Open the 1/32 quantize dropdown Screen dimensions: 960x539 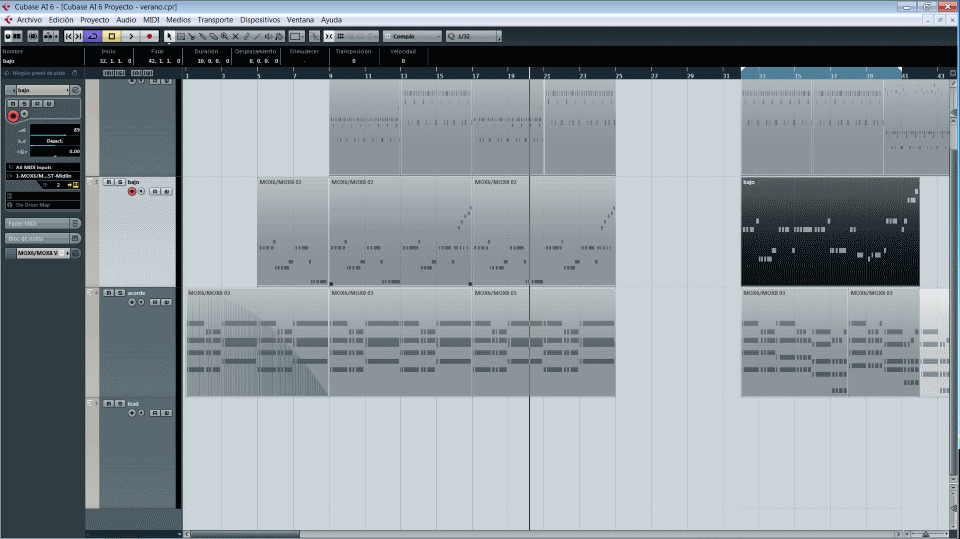[x=473, y=37]
